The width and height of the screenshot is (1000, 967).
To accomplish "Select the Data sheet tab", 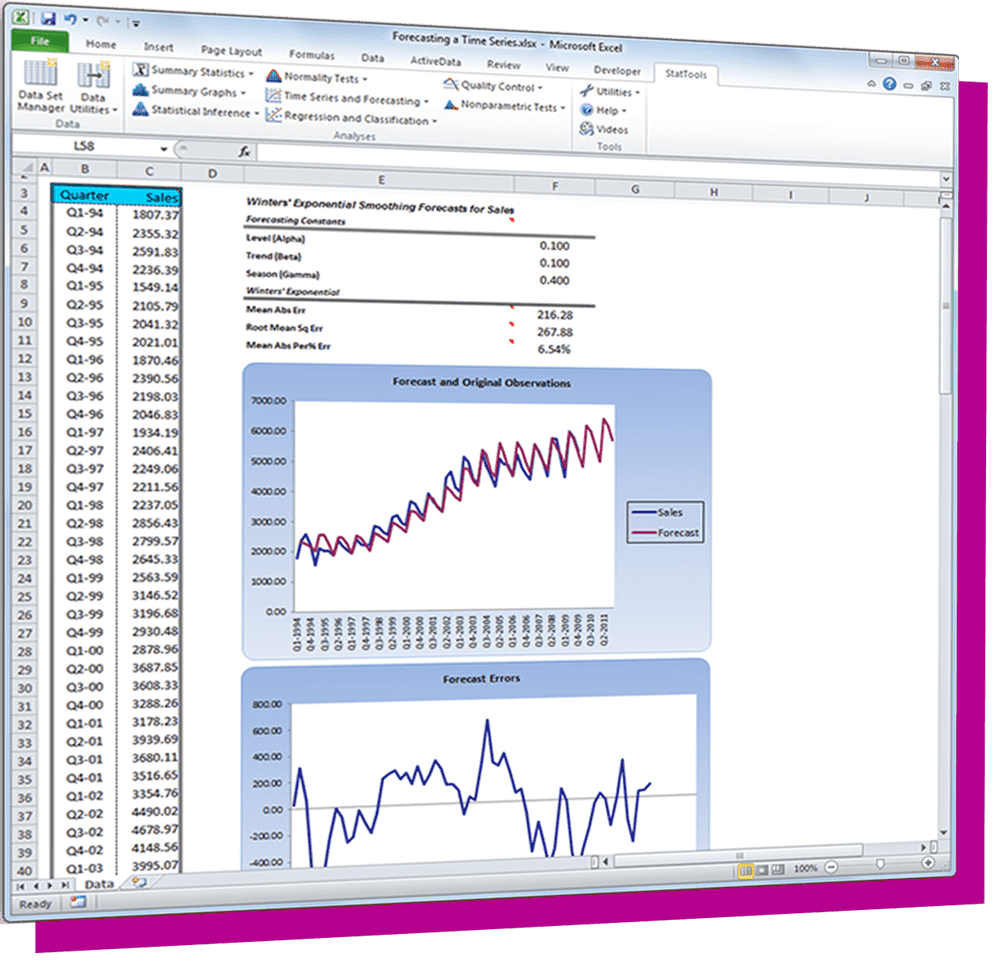I will 98,884.
